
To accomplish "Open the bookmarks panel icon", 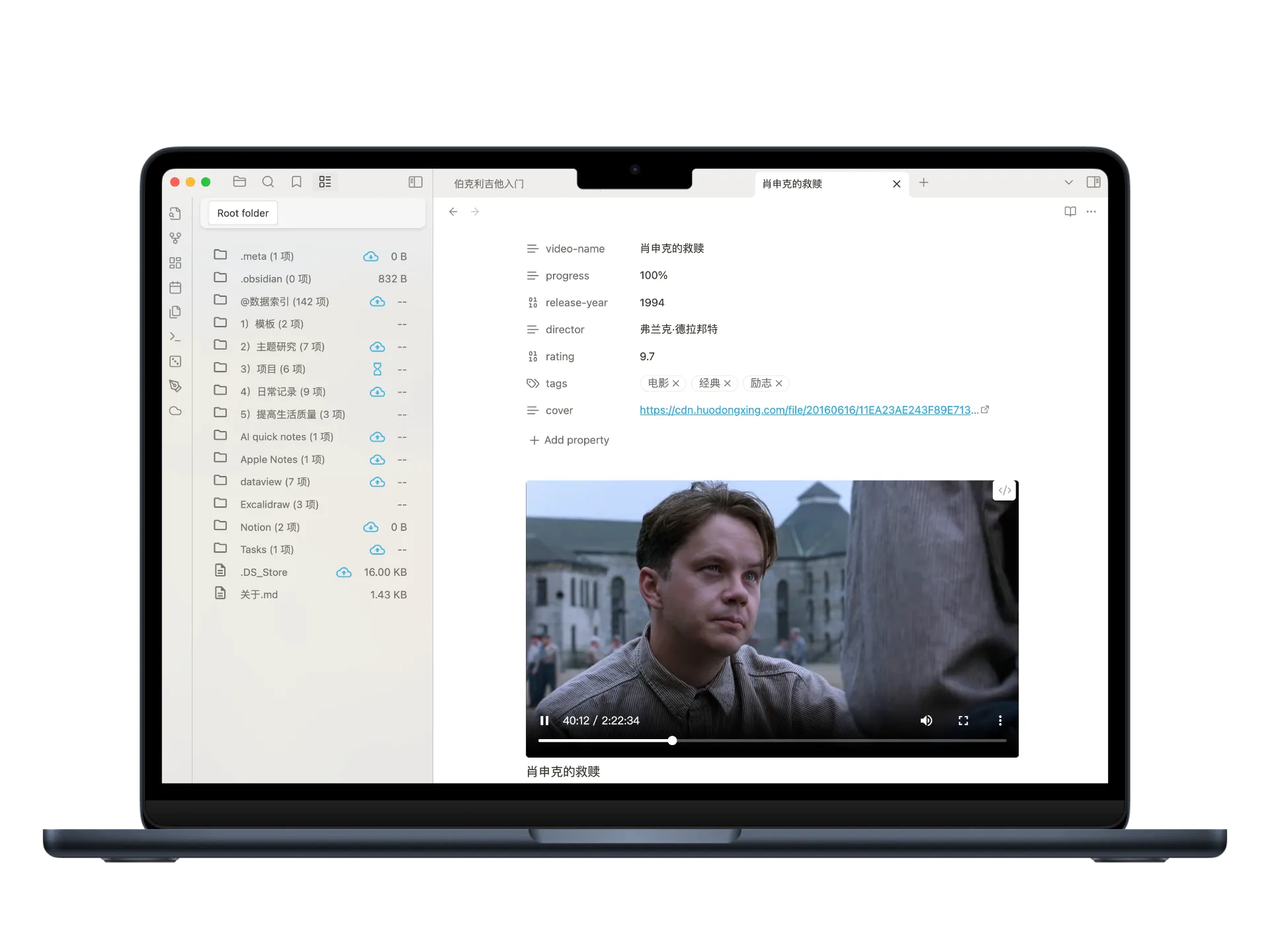I will [x=296, y=182].
